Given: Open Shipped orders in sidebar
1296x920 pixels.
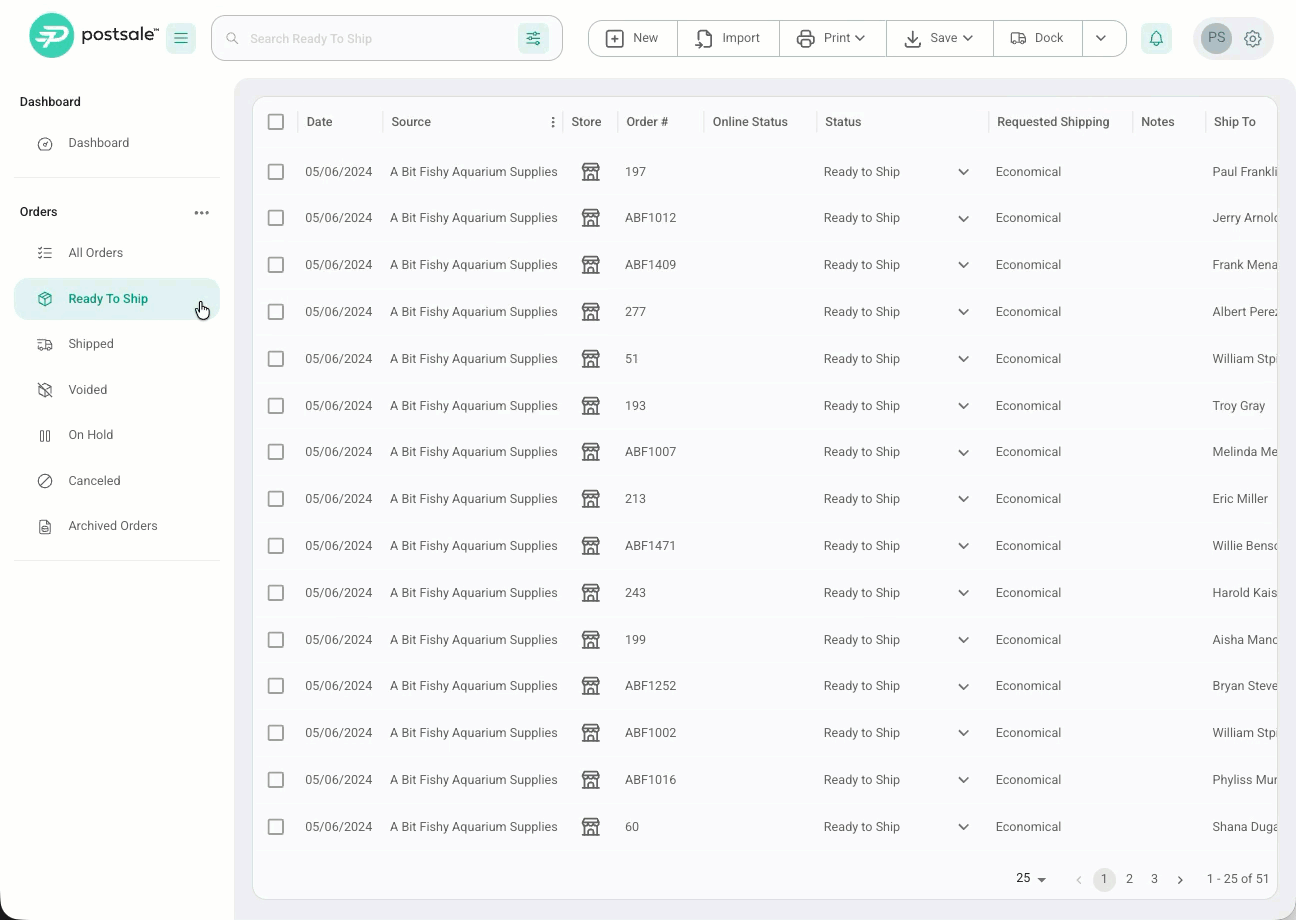Looking at the screenshot, I should click(x=116, y=344).
